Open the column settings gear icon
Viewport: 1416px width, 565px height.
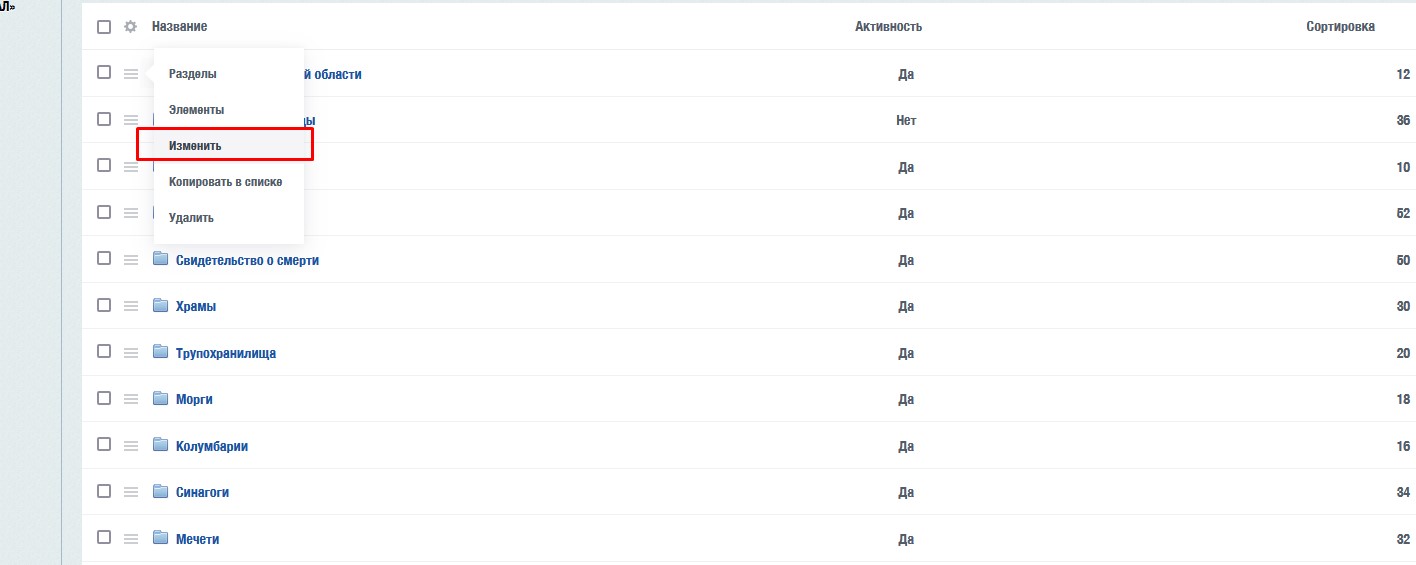coord(130,27)
